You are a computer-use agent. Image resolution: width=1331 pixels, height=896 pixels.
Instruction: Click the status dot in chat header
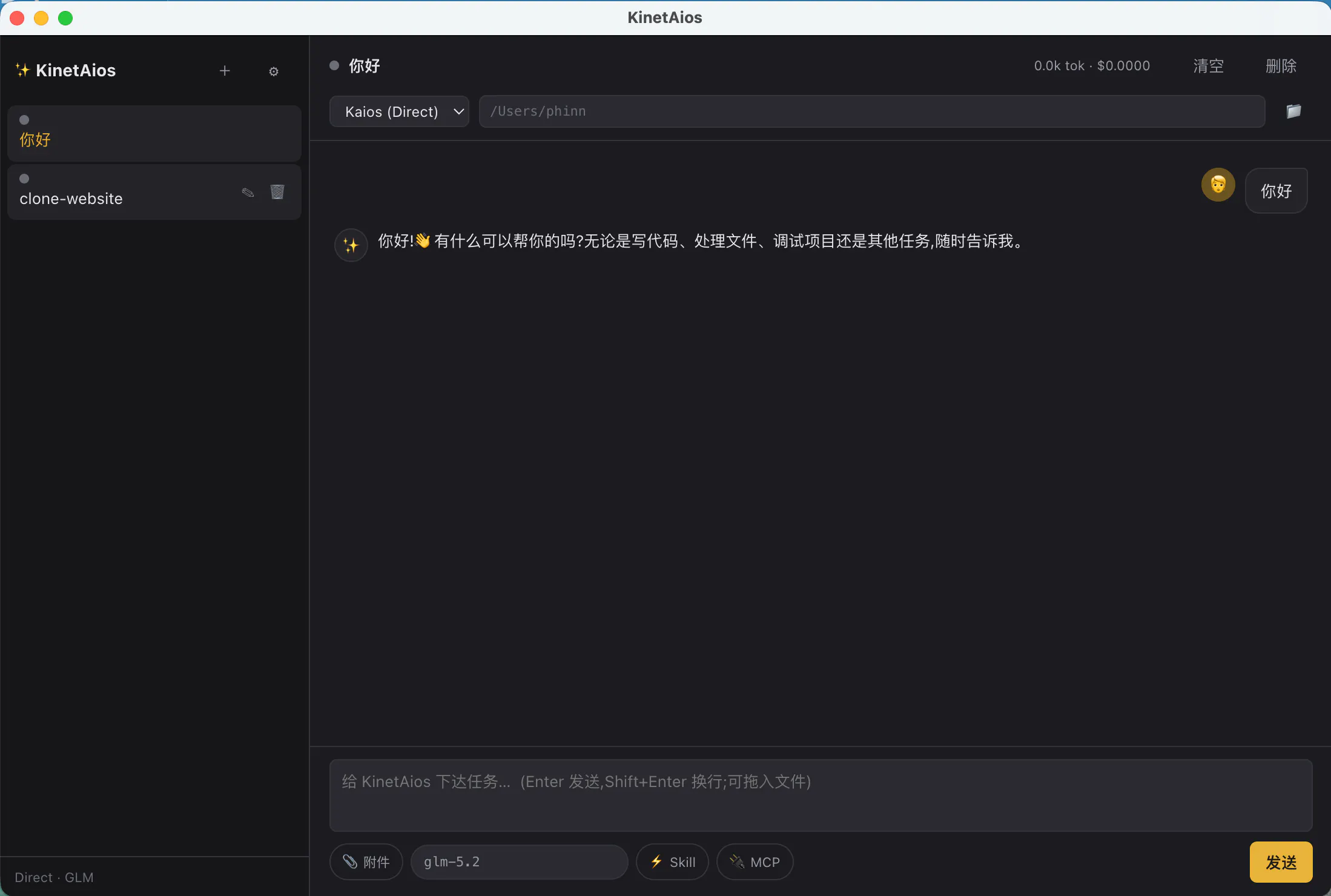[x=334, y=65]
